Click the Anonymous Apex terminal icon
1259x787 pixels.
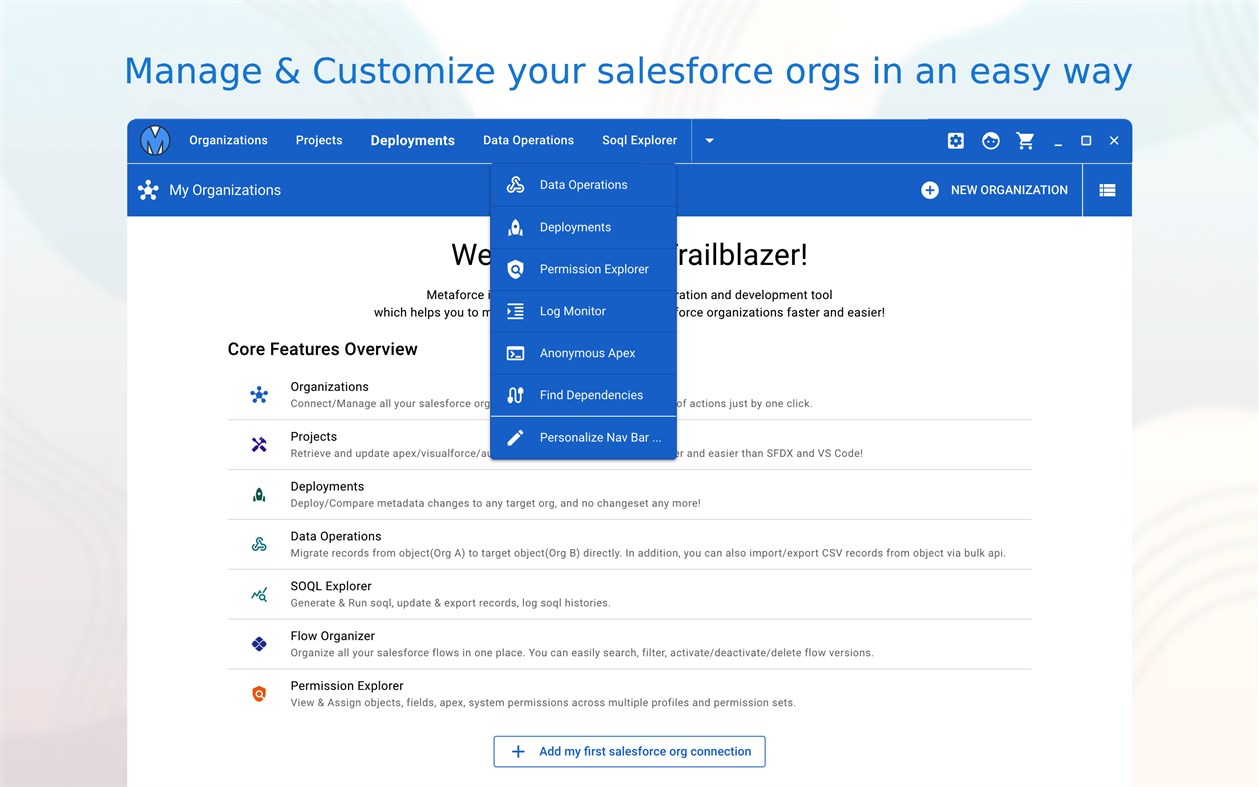coord(516,353)
